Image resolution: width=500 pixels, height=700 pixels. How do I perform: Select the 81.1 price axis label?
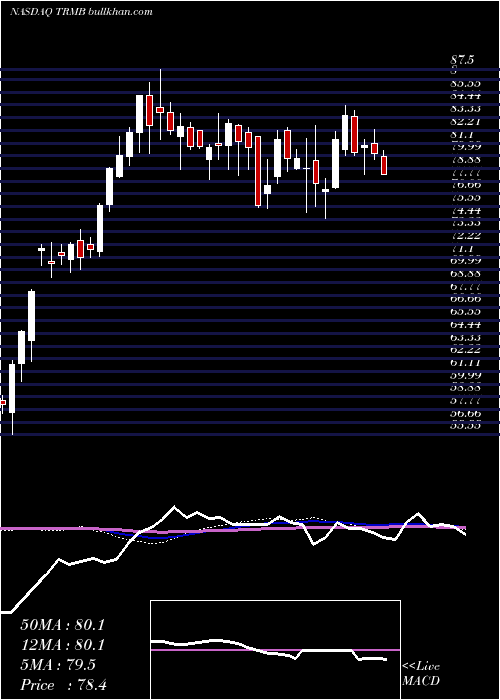[462, 134]
